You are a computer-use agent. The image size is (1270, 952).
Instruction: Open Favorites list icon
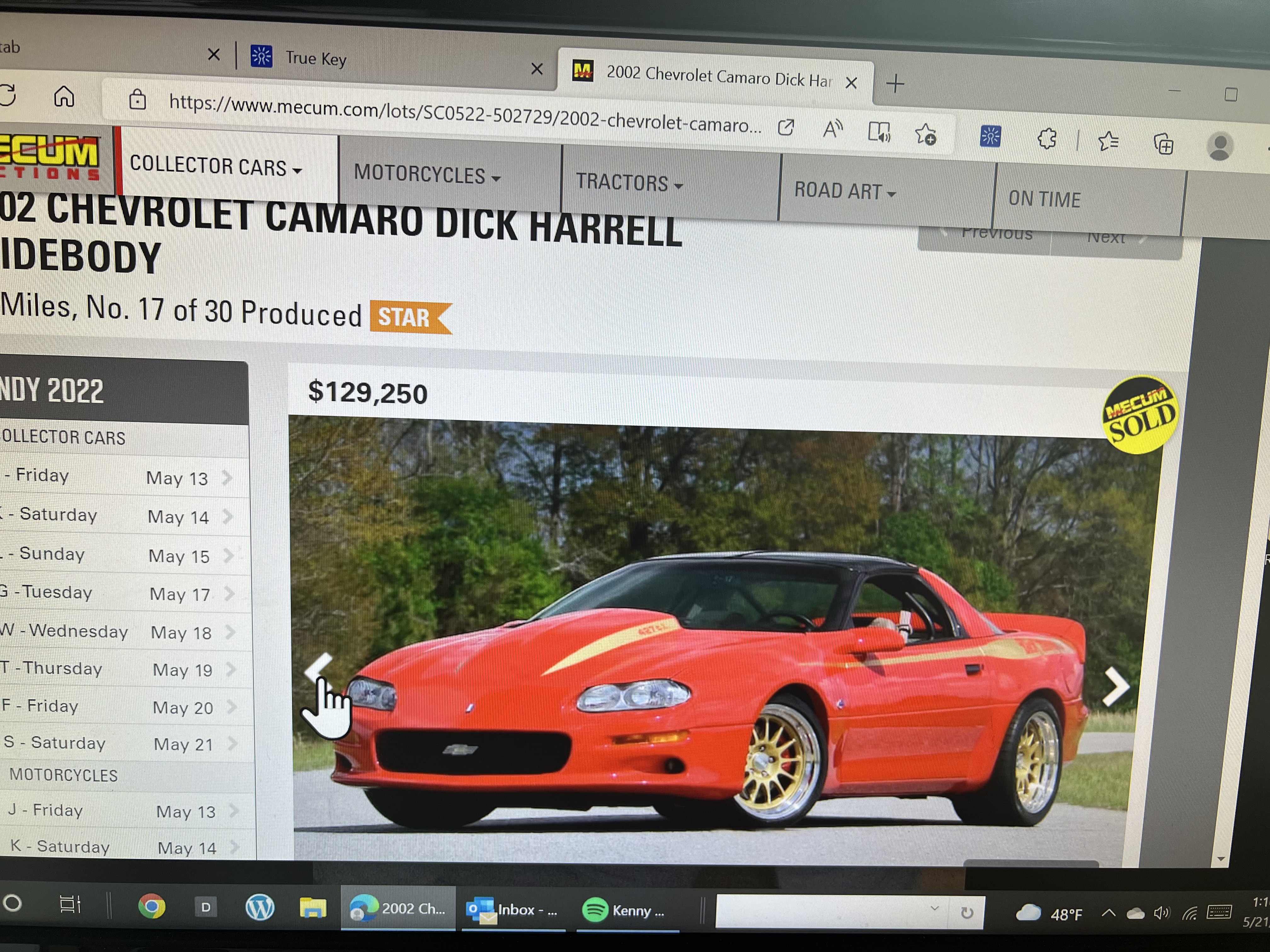coord(1108,141)
